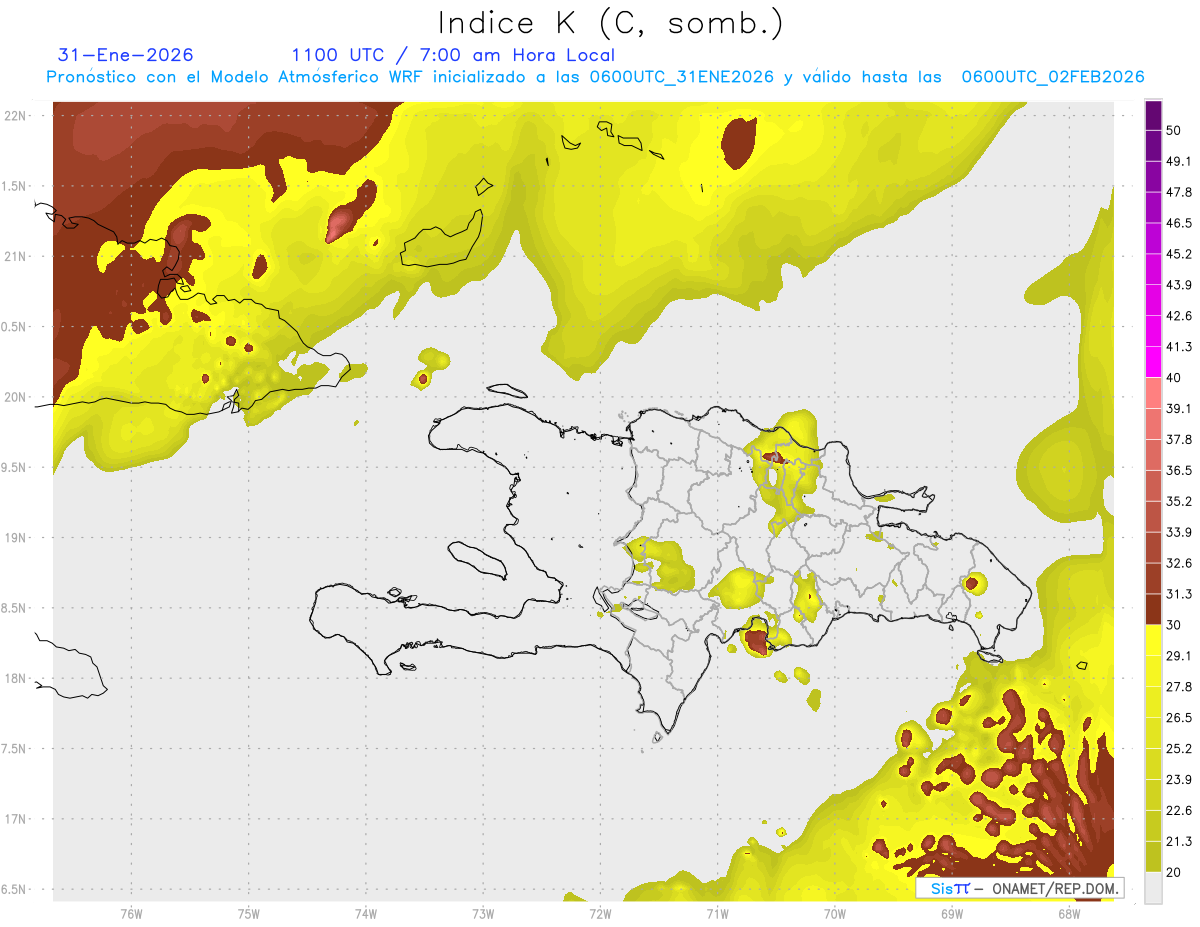Click the colorbar value '29.1'
Screen dimensions: 1200x927
coord(1178,656)
